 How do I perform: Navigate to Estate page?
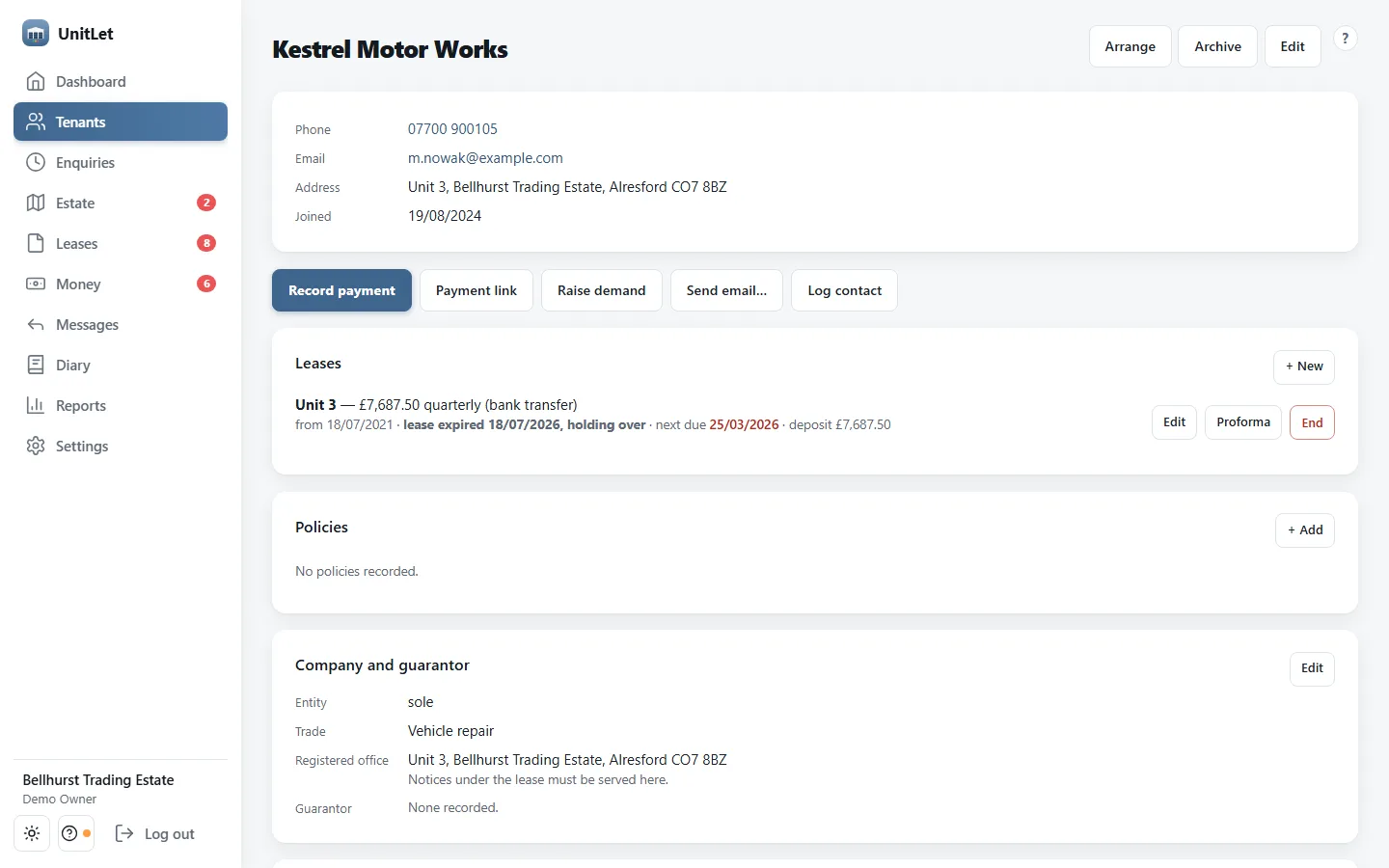121,203
